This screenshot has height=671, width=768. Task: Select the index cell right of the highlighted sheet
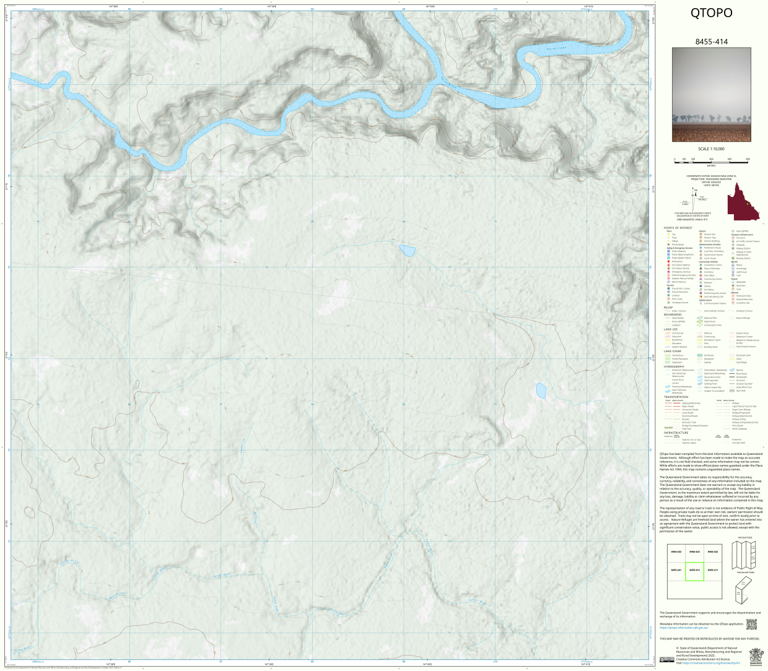click(x=713, y=571)
